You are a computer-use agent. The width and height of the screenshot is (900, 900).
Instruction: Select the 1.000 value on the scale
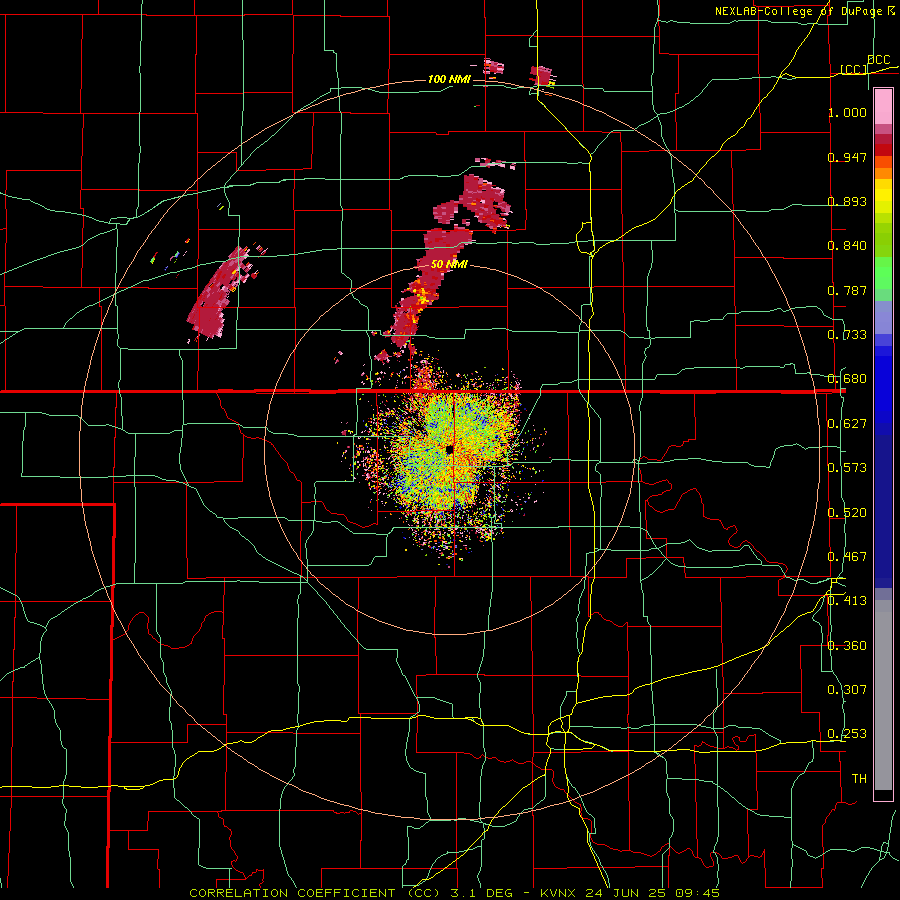click(x=847, y=112)
